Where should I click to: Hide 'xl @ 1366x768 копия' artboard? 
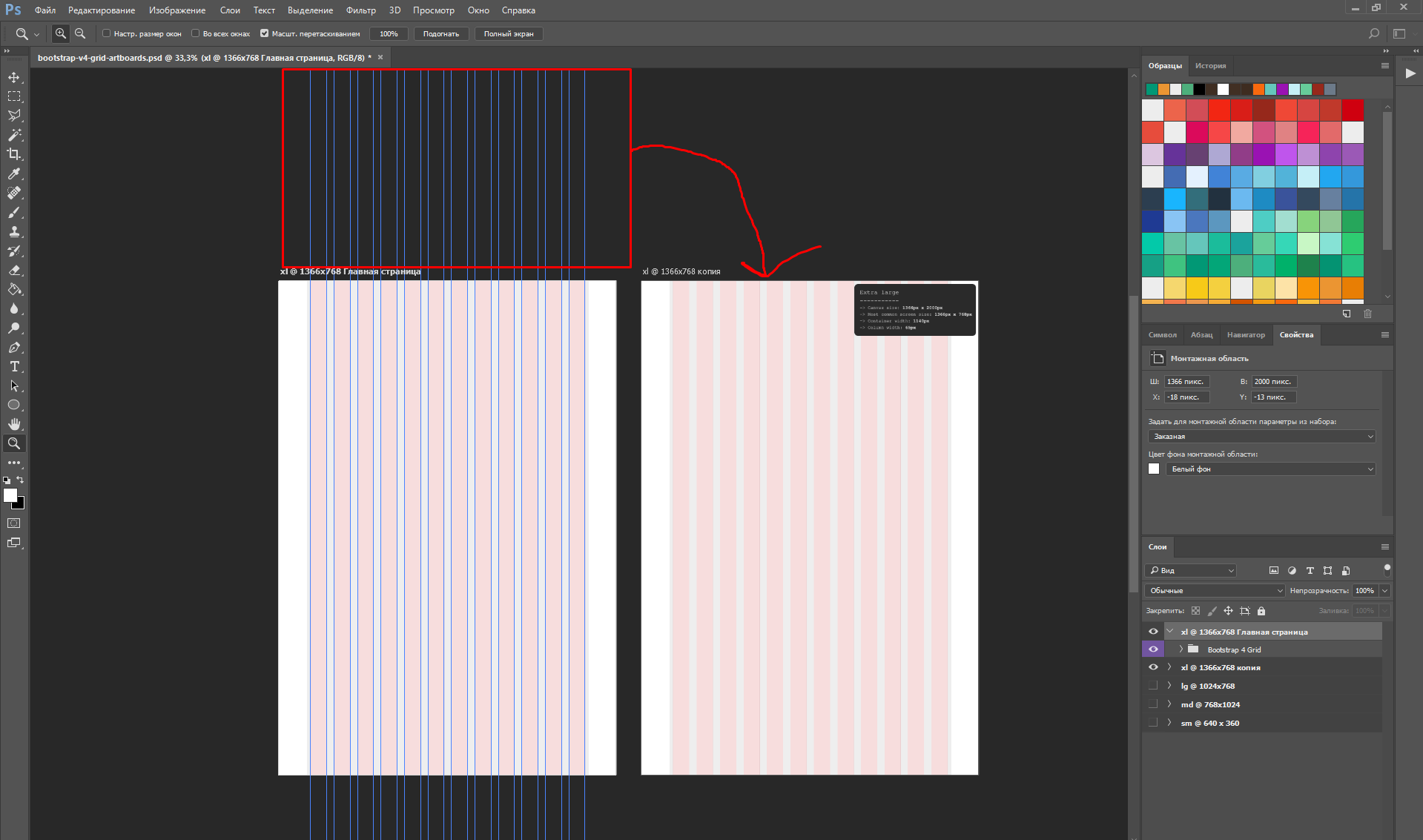[1153, 667]
